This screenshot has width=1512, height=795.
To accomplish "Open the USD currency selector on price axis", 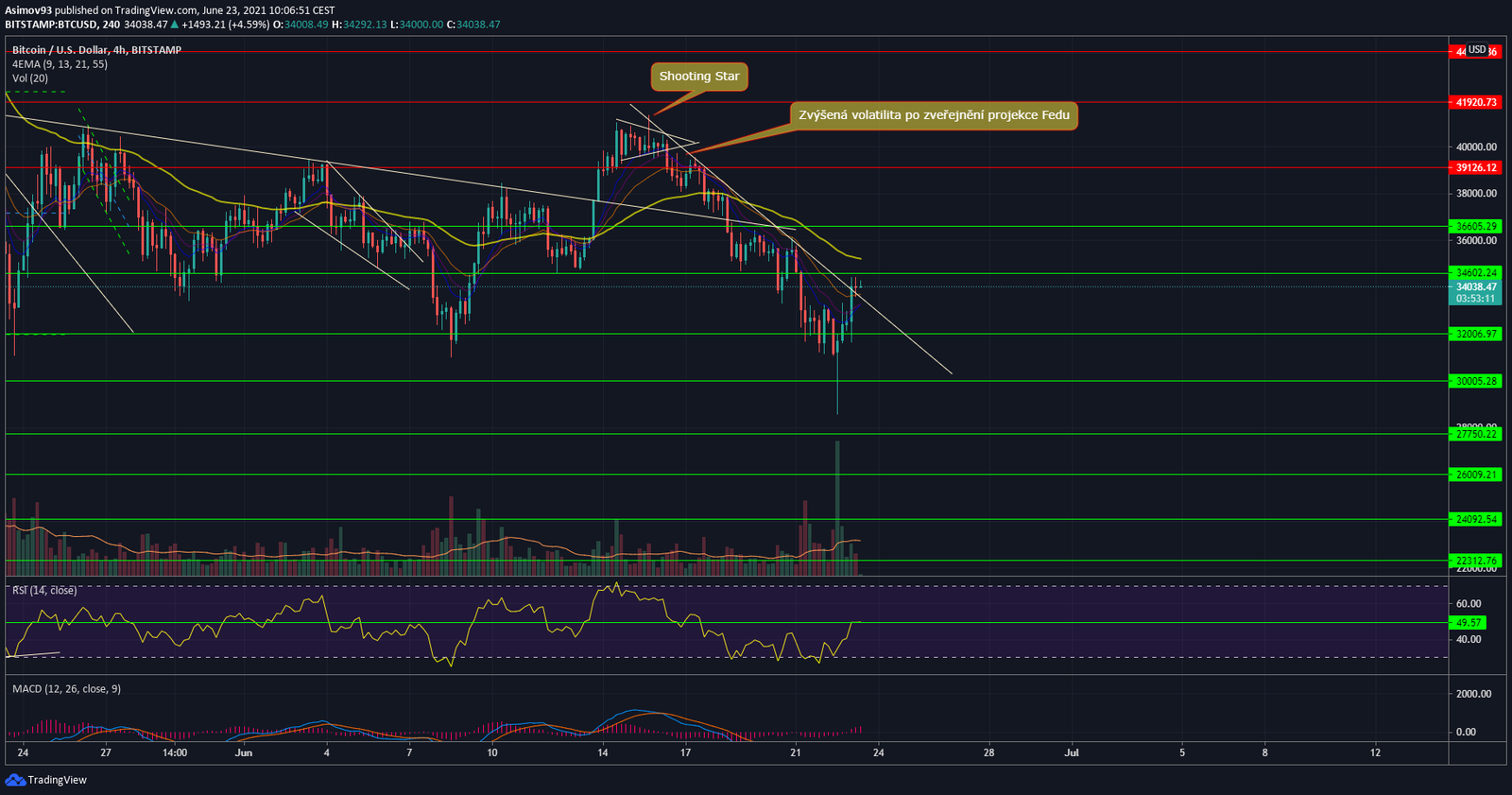I will click(x=1477, y=49).
